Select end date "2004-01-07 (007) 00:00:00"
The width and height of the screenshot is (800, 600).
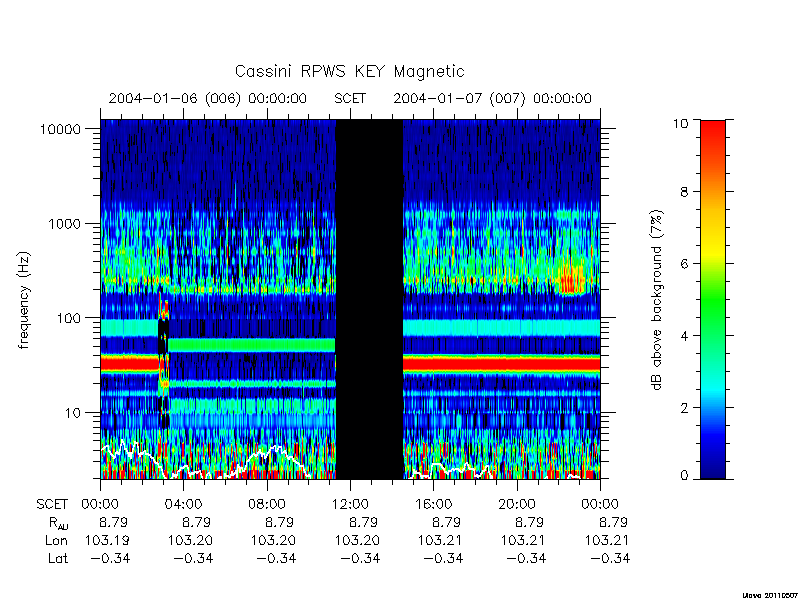(x=492, y=98)
